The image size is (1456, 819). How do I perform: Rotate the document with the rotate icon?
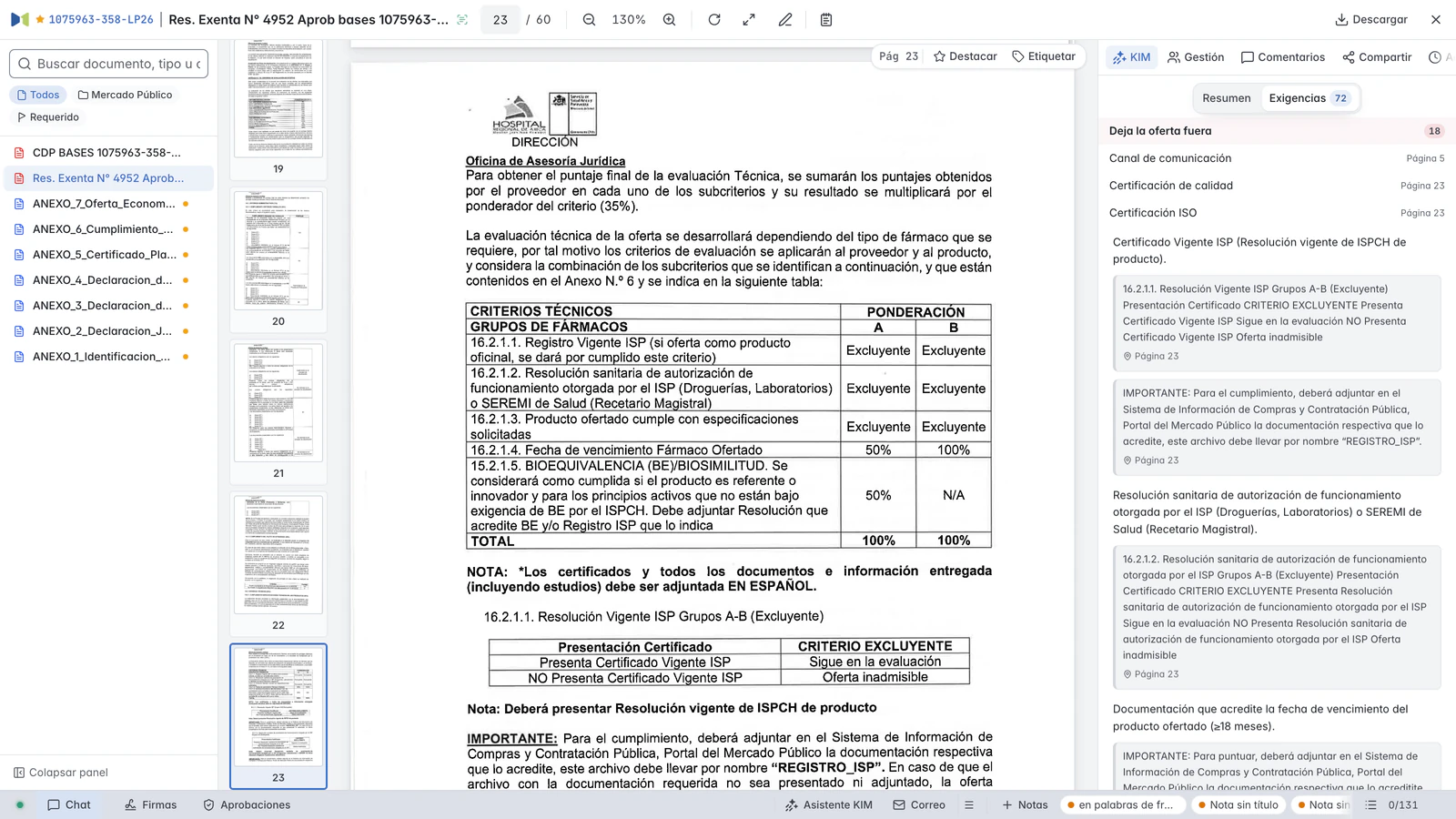tap(714, 20)
